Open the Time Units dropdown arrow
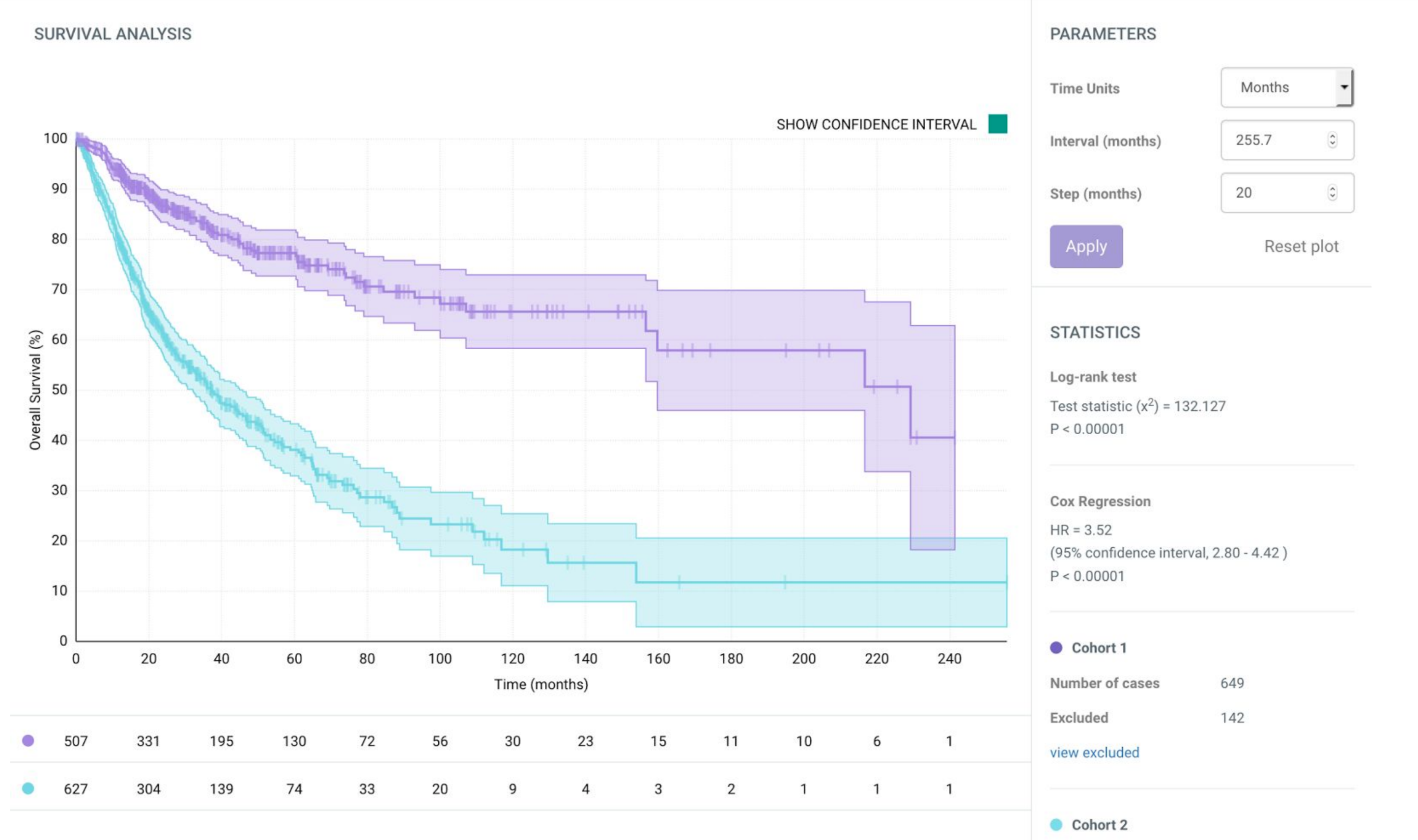 (x=1343, y=87)
